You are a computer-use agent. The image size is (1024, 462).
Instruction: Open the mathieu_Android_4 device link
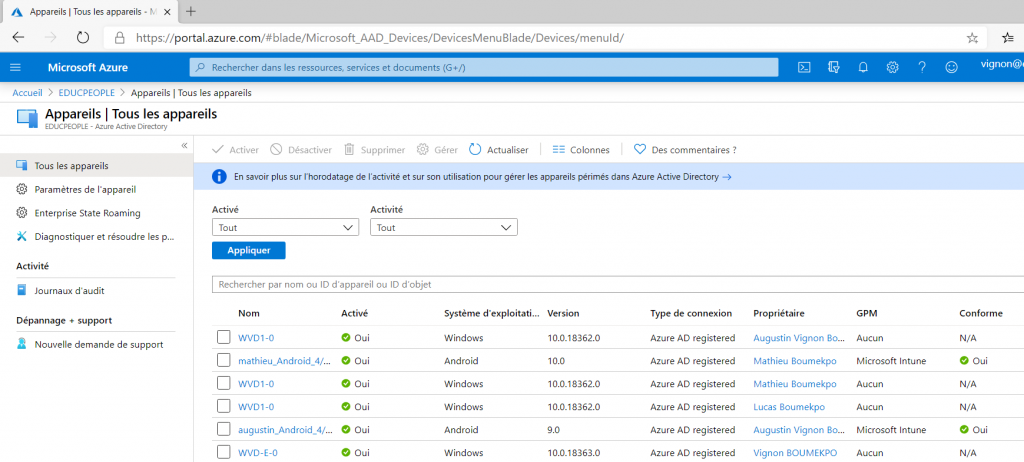click(x=285, y=361)
